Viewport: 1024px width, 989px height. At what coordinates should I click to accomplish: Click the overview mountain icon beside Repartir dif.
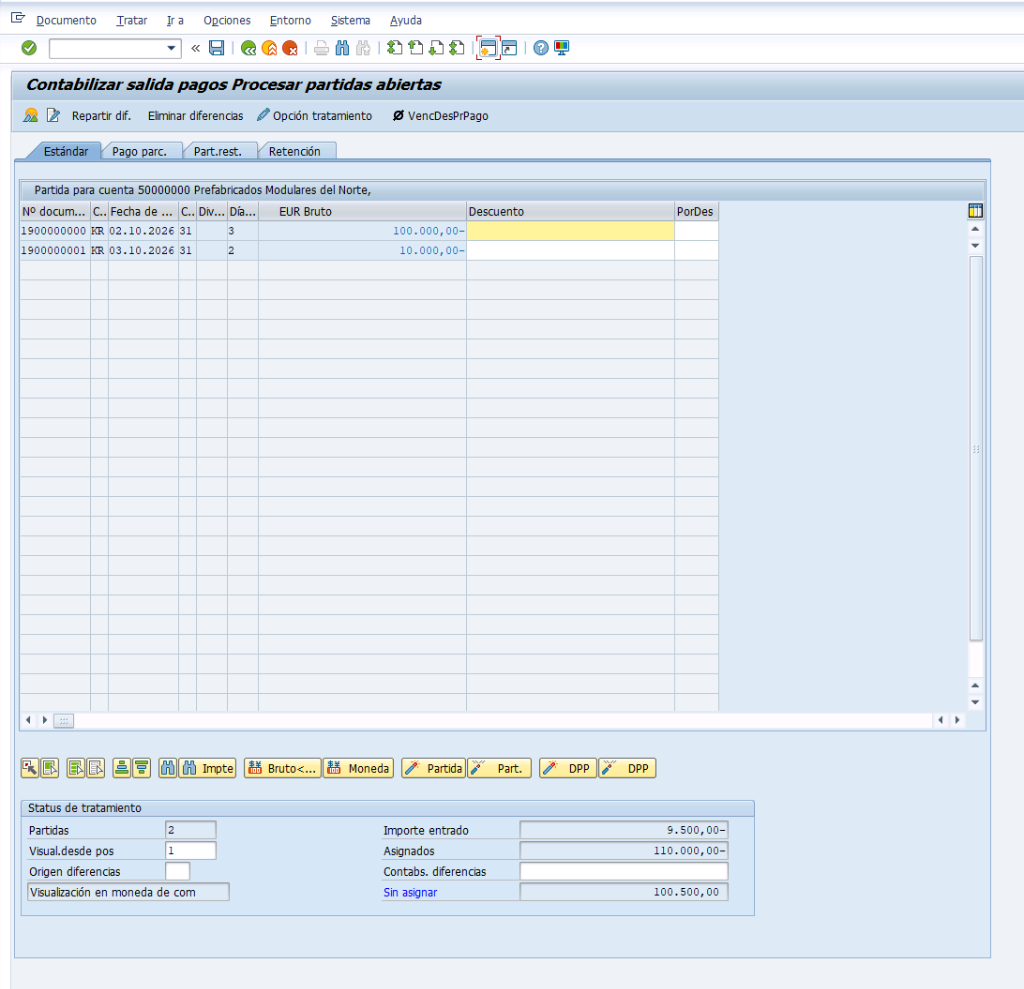coord(30,116)
